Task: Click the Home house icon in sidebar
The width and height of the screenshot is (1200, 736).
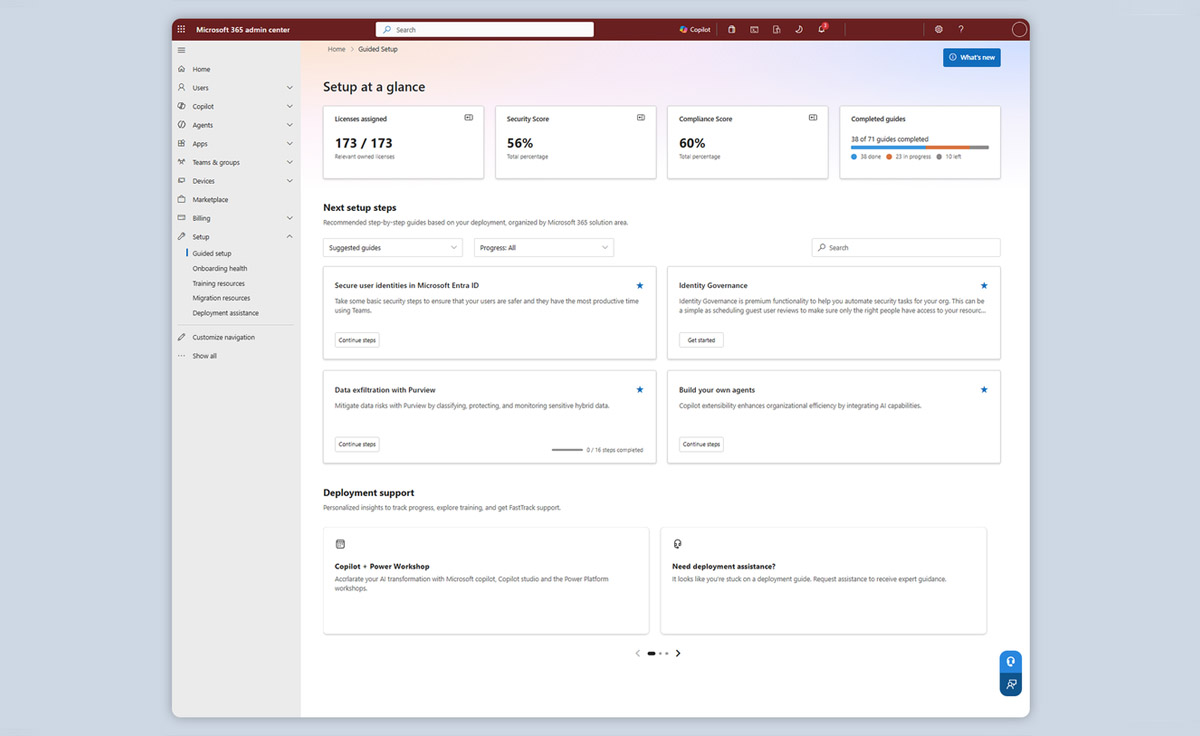Action: [x=181, y=69]
